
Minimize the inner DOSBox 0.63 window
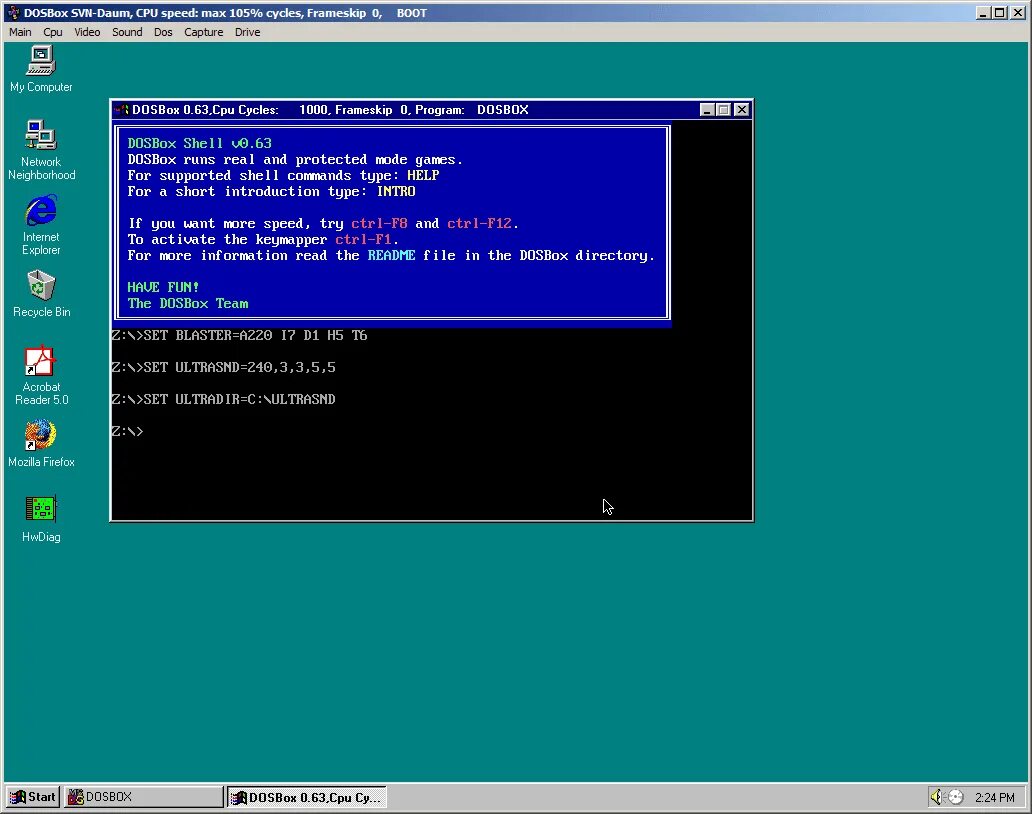tap(707, 110)
